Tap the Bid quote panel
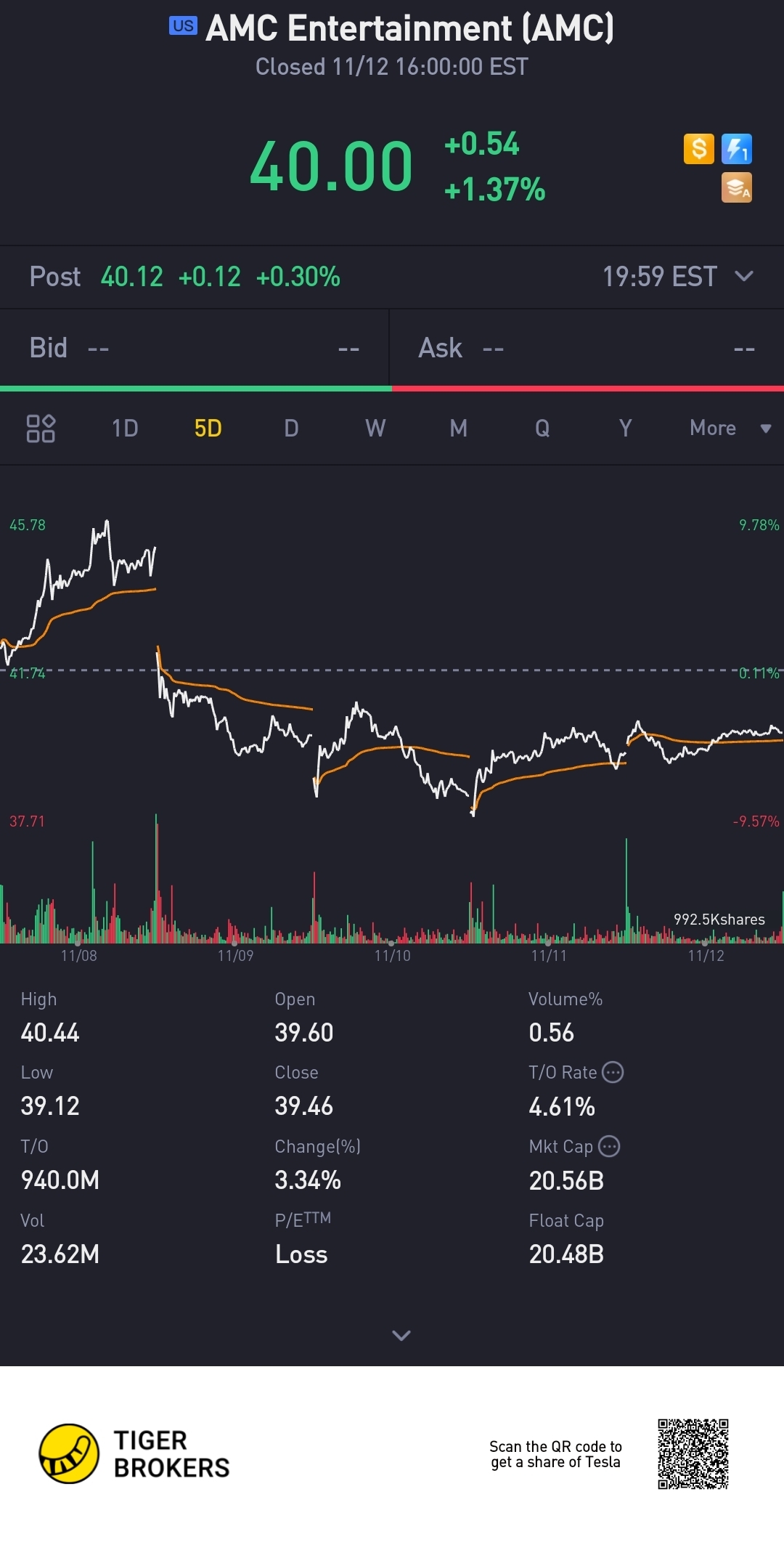 click(195, 348)
